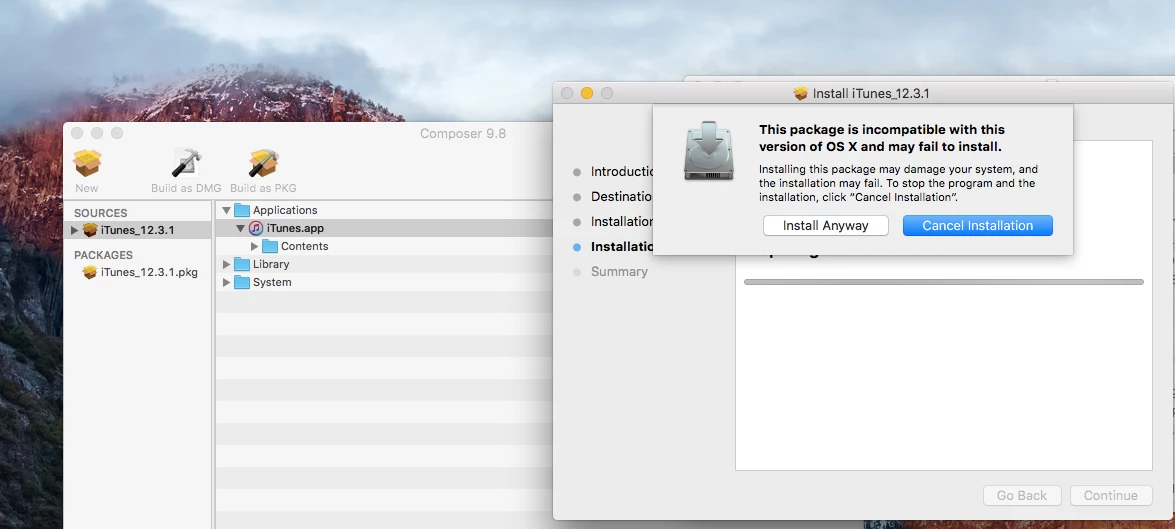This screenshot has height=529, width=1175.
Task: Click the Applications folder icon
Action: click(x=241, y=211)
